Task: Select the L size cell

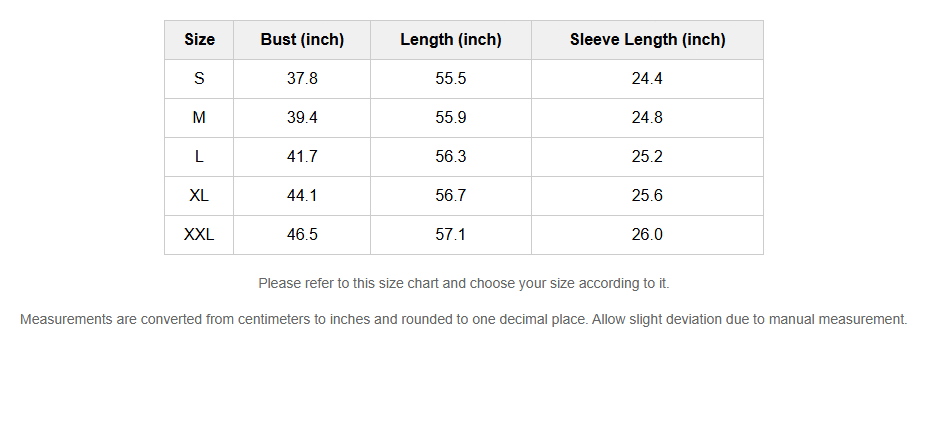Action: [199, 157]
